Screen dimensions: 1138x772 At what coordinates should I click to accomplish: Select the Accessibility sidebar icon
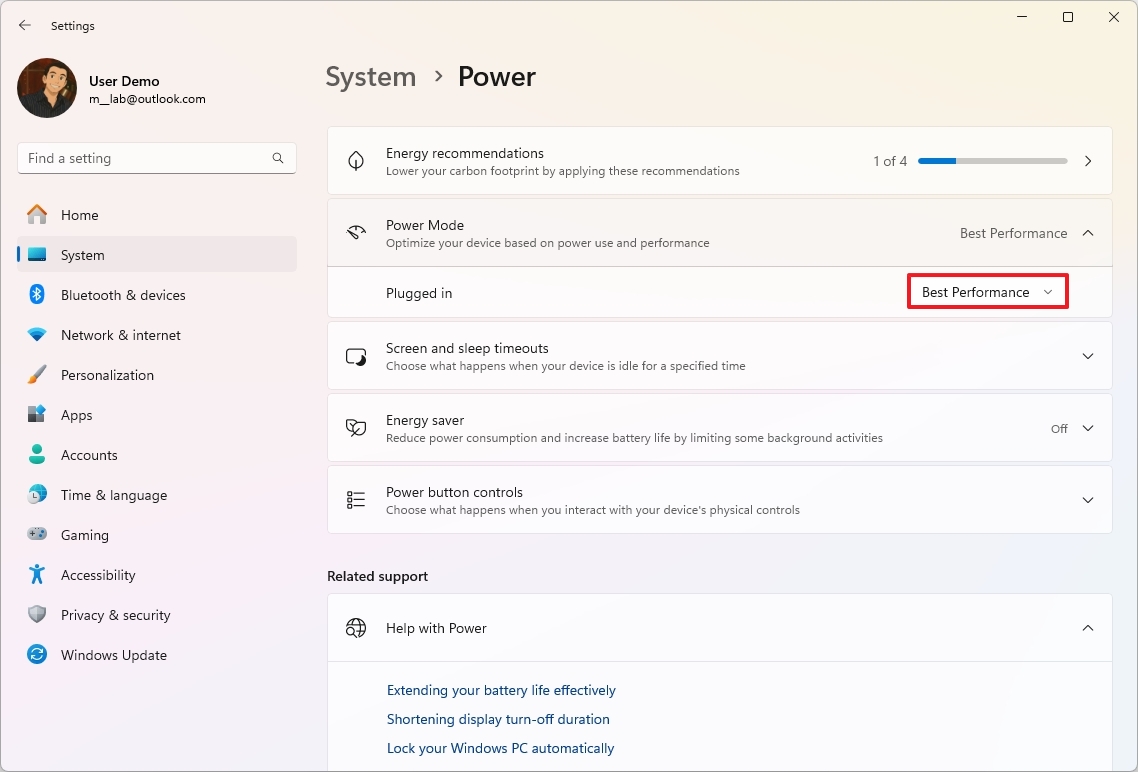[37, 574]
